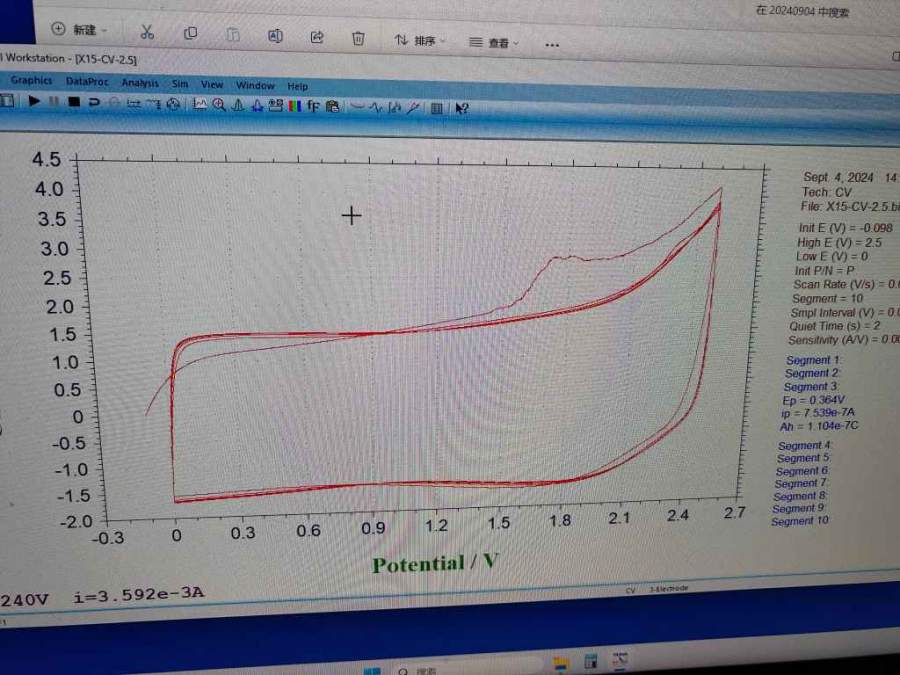The image size is (900, 675).
Task: Open the Analysis menu
Action: click(x=140, y=83)
